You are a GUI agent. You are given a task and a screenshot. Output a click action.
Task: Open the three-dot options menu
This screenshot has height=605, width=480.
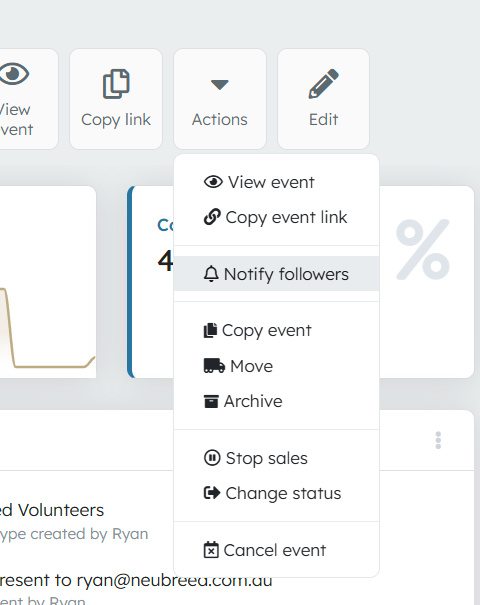coord(438,440)
